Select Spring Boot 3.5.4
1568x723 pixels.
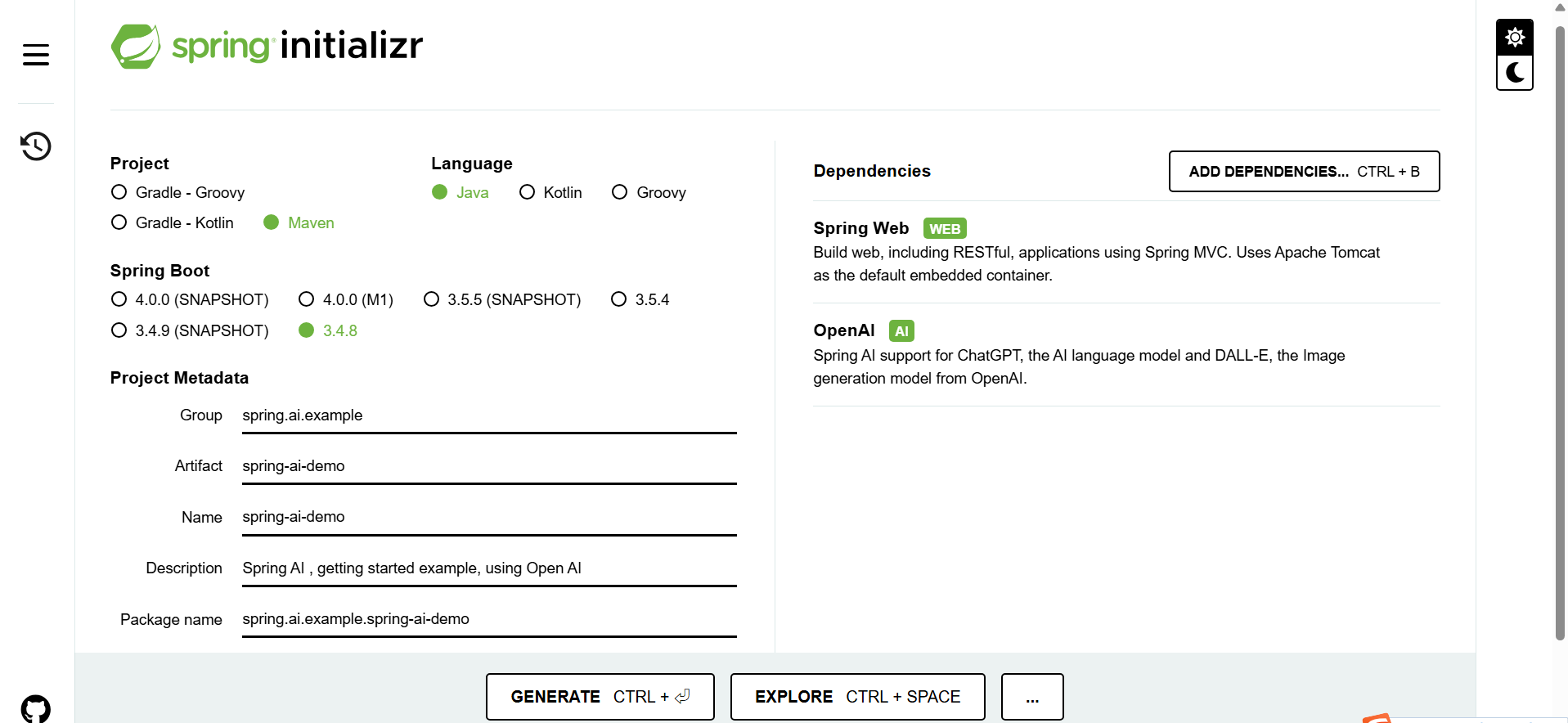pyautogui.click(x=640, y=299)
